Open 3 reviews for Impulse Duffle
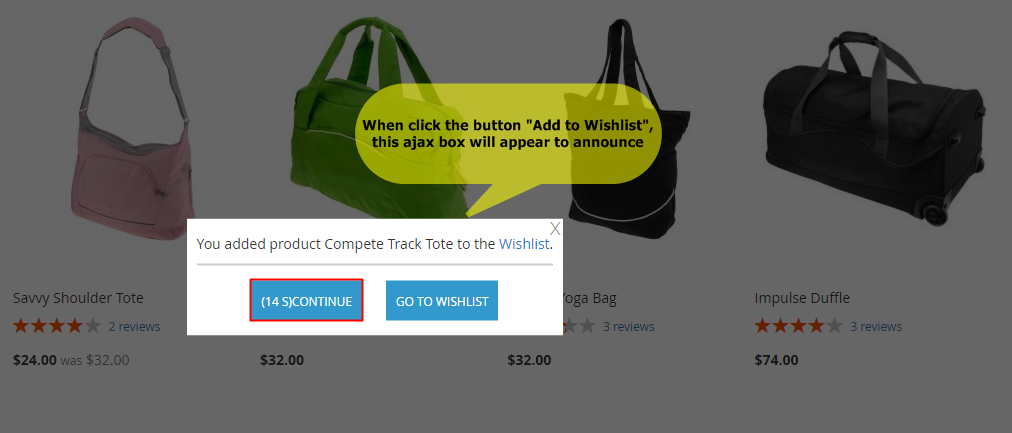 [x=876, y=327]
